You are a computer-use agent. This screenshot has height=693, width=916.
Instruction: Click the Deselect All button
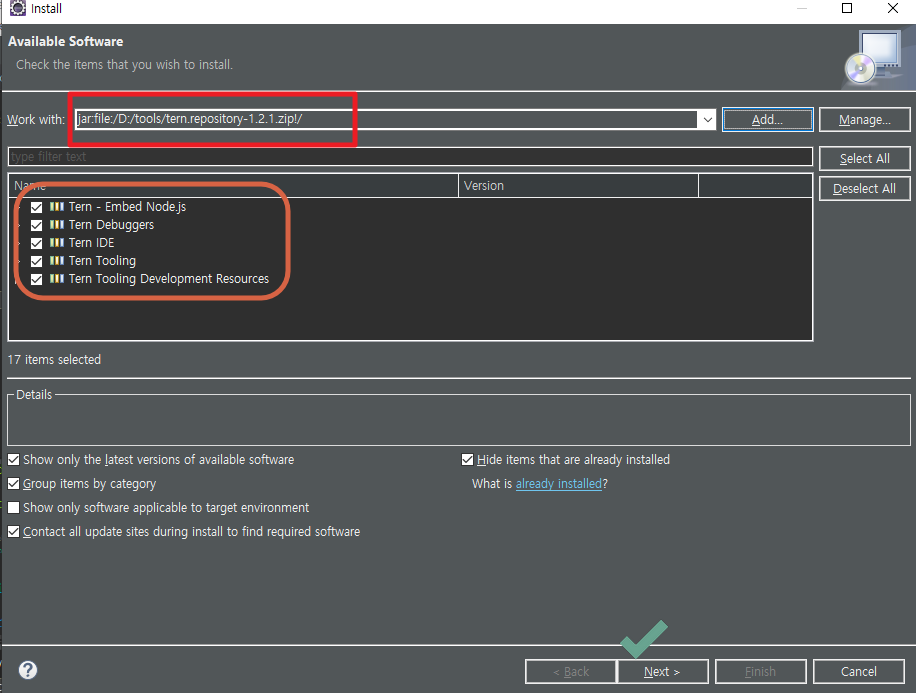[865, 189]
